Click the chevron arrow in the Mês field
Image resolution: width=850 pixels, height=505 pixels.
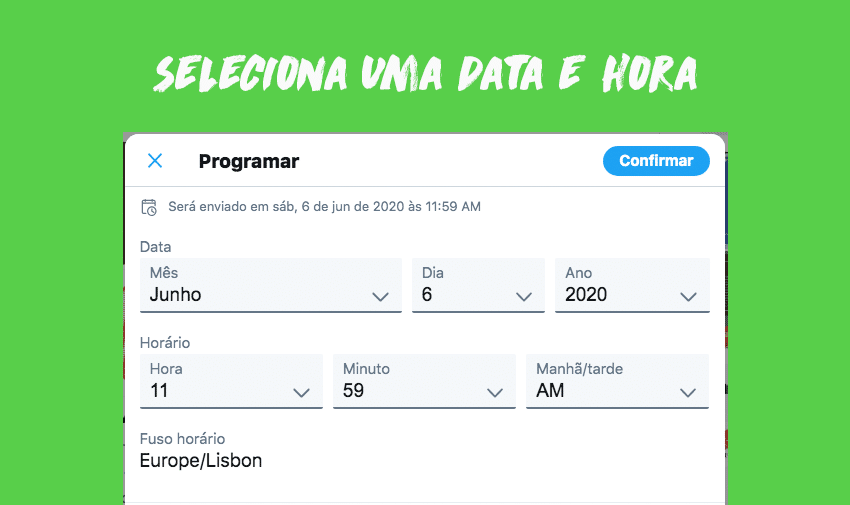[x=380, y=296]
